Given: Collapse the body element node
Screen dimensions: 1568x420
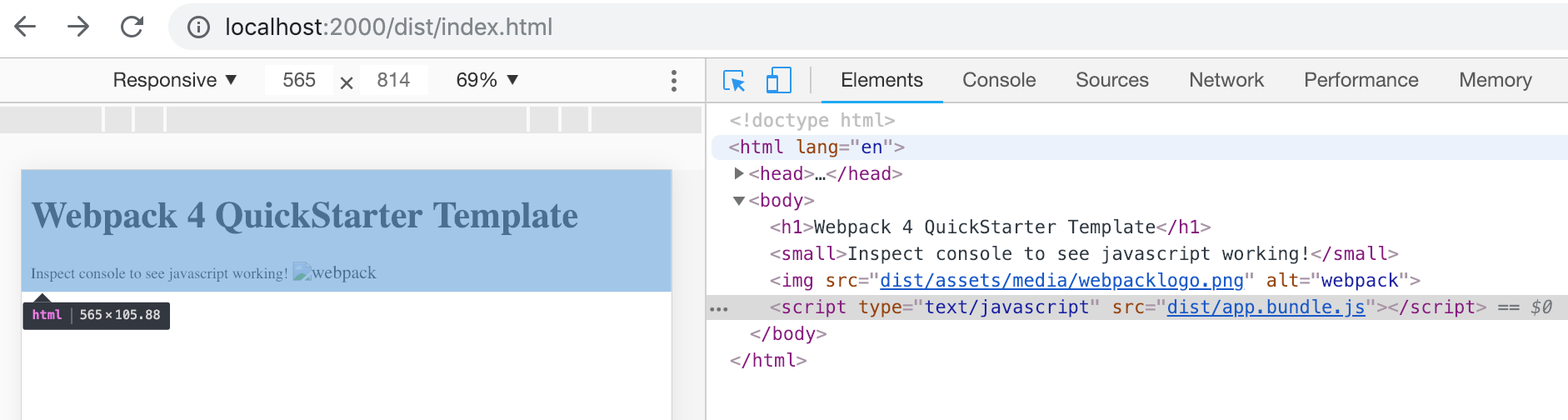Looking at the screenshot, I should point(738,201).
